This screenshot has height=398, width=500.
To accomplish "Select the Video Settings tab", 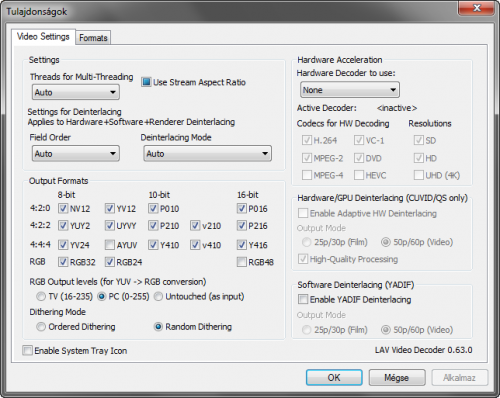I will (43, 36).
